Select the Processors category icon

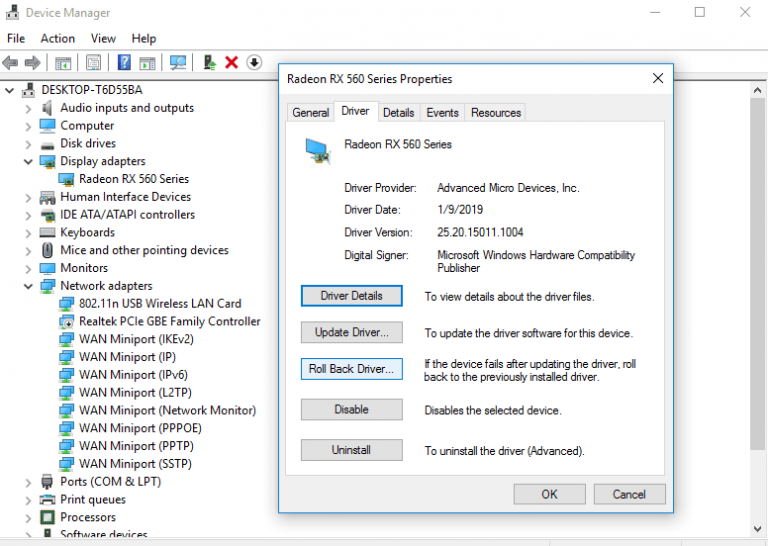[47, 517]
